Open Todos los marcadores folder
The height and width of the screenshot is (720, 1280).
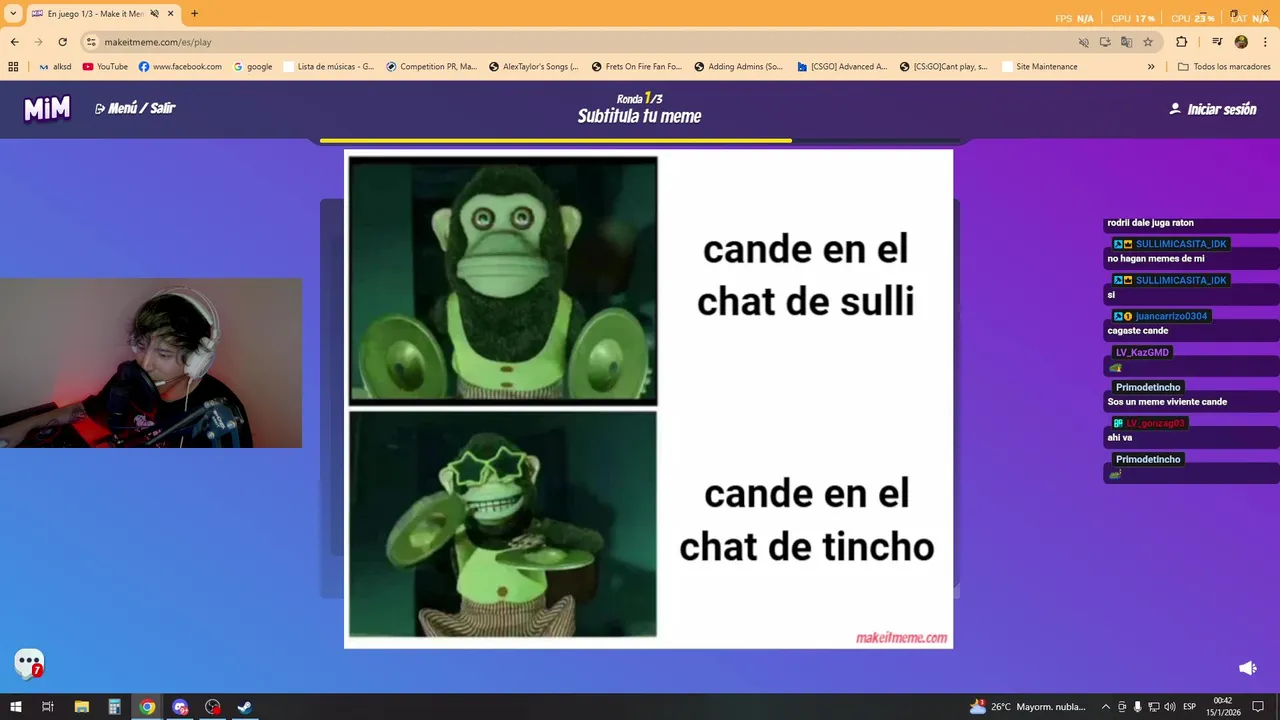(1224, 67)
